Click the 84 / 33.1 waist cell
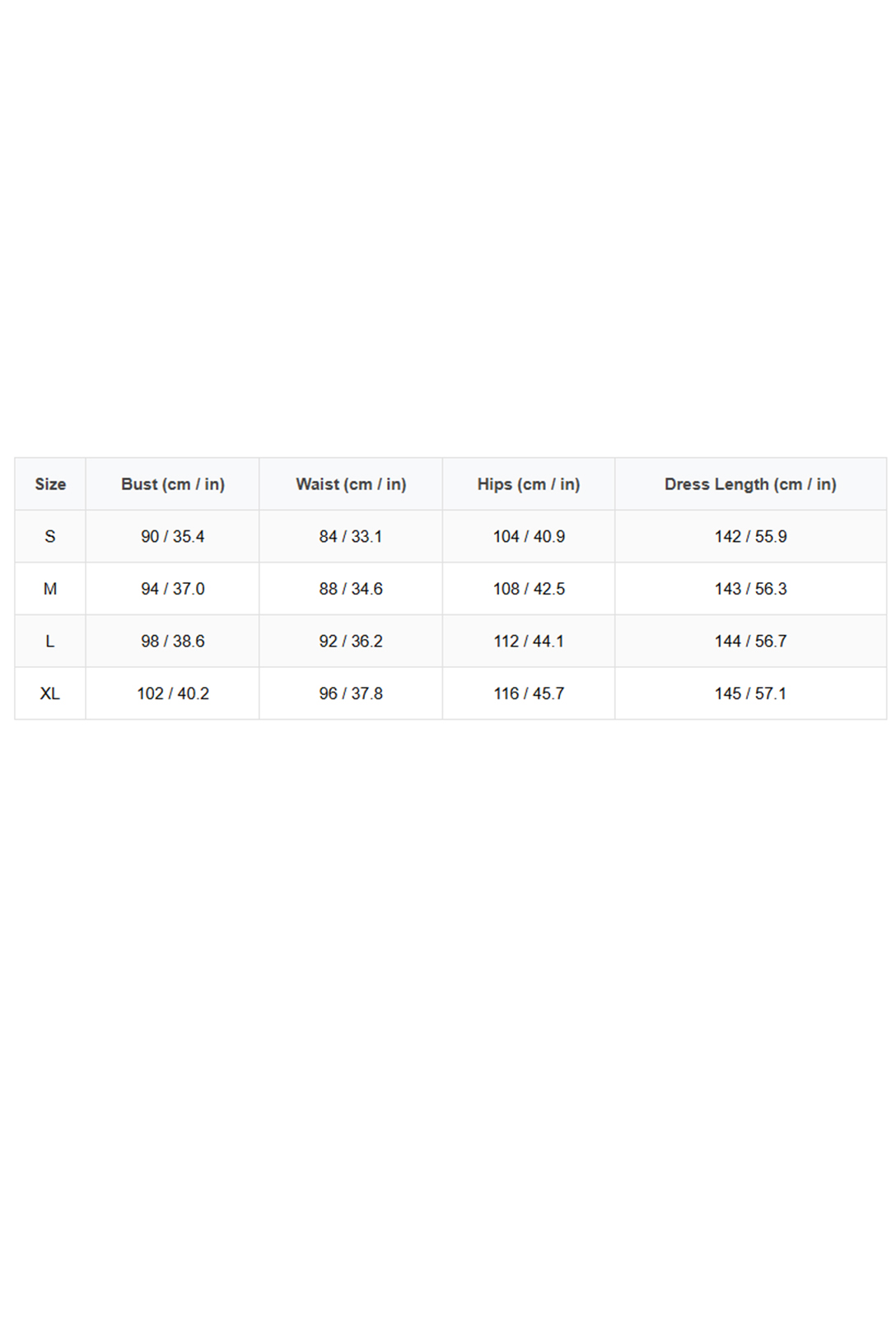 point(351,537)
